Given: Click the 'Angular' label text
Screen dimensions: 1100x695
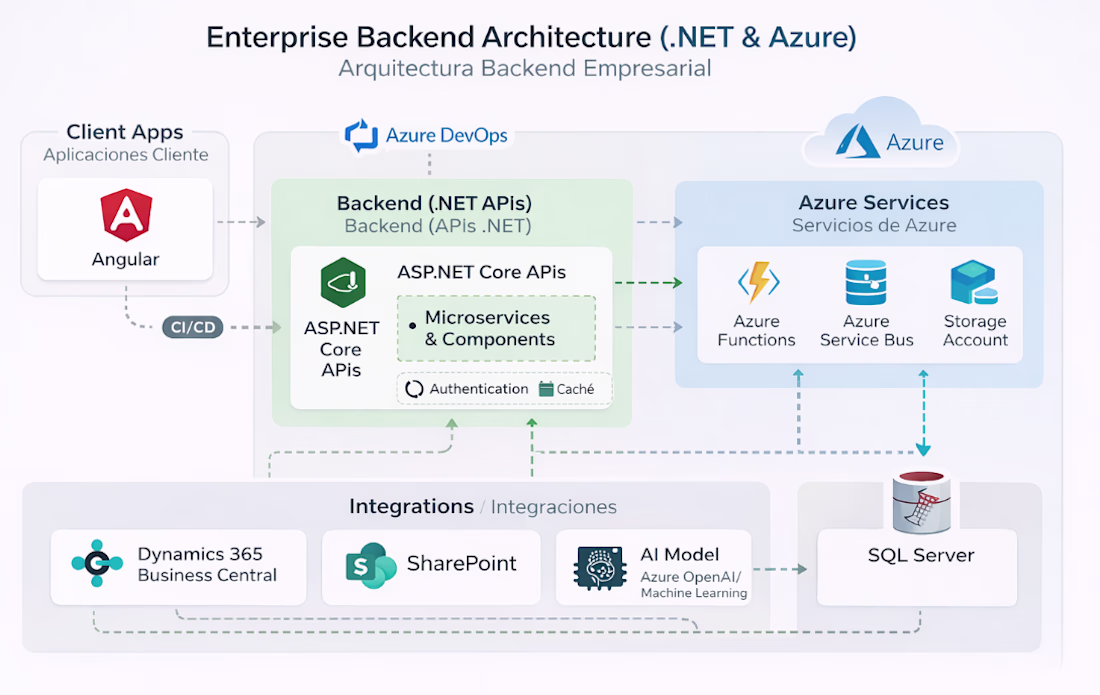Looking at the screenshot, I should tap(126, 259).
